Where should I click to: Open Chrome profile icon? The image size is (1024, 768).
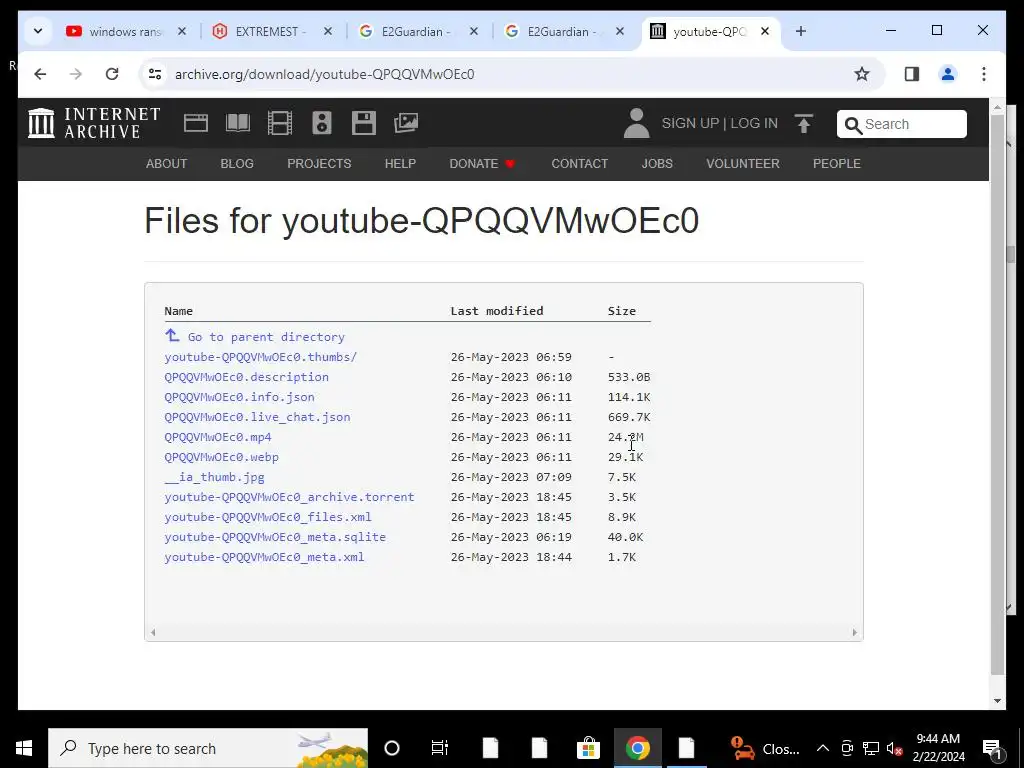948,74
